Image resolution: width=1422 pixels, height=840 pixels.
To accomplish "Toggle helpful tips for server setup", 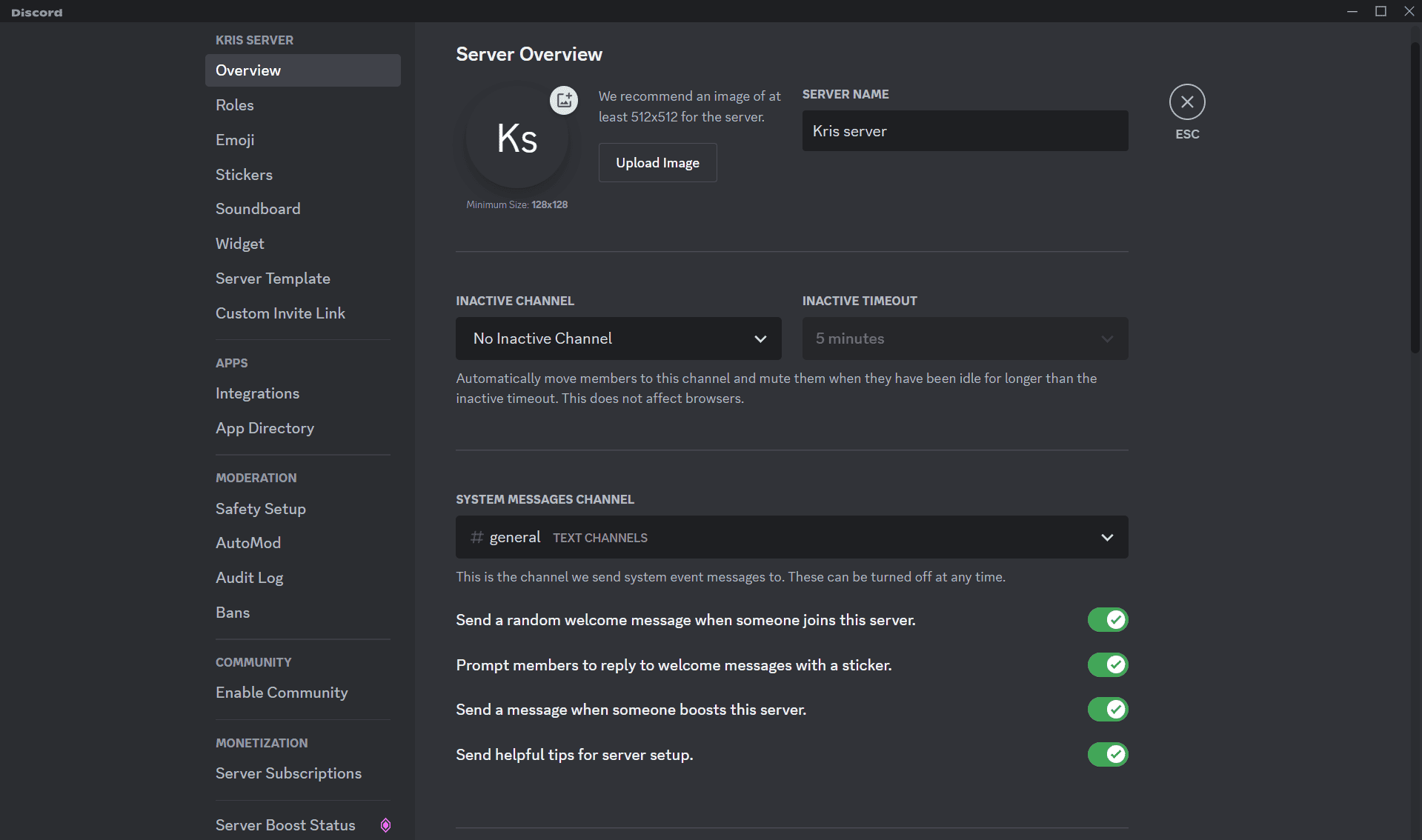I will point(1107,755).
